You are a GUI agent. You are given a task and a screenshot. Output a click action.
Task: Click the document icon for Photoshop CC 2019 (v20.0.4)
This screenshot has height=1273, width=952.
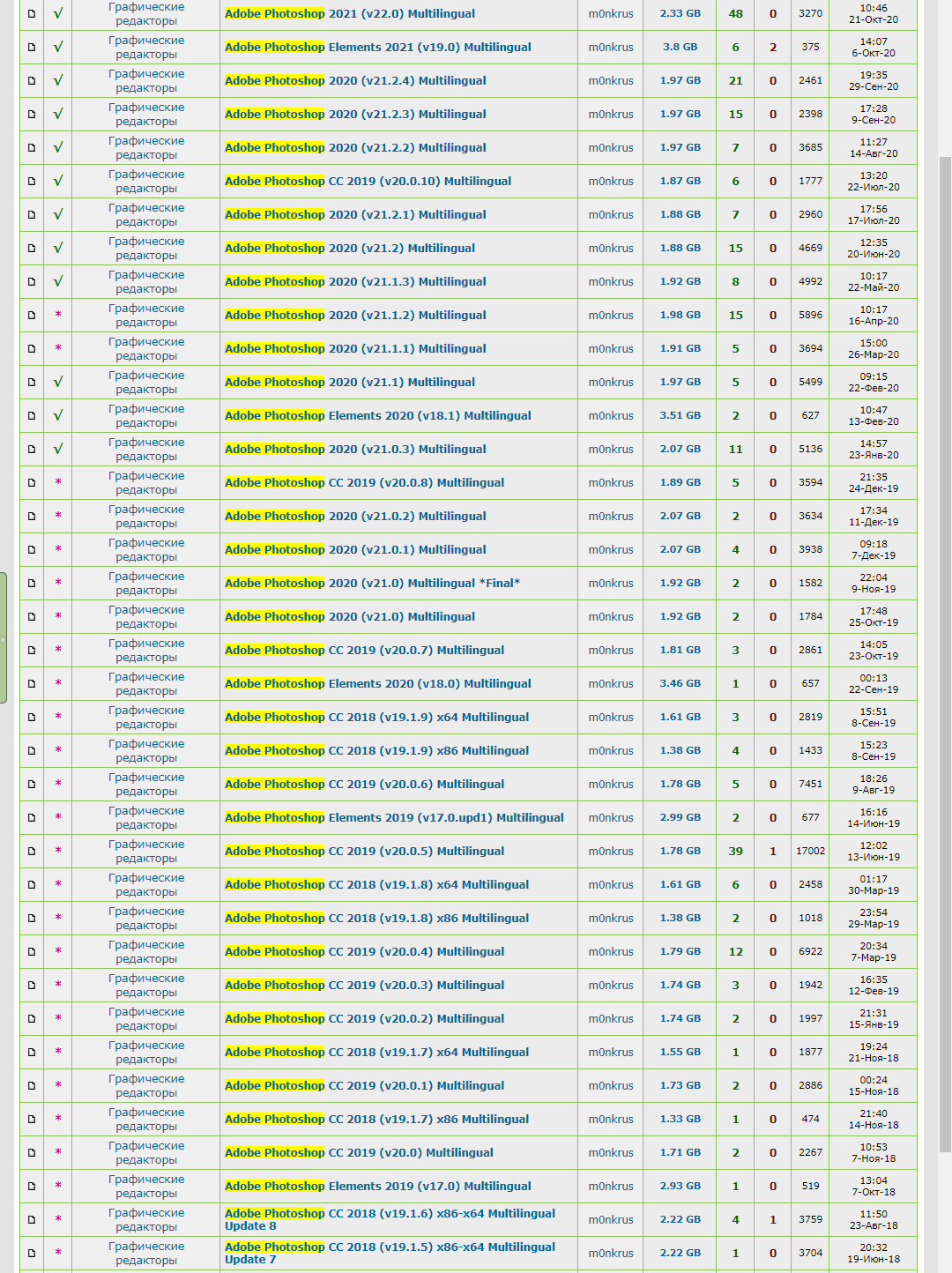pyautogui.click(x=32, y=952)
